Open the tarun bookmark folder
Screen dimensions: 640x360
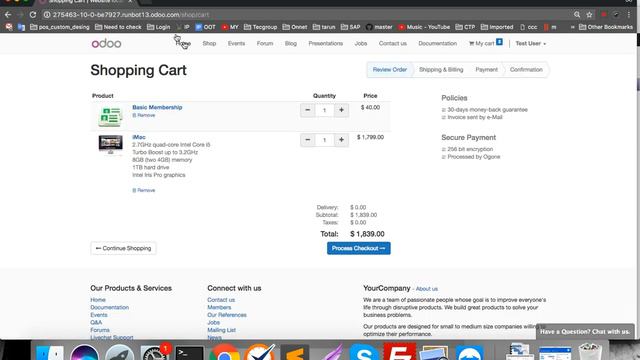pos(324,27)
